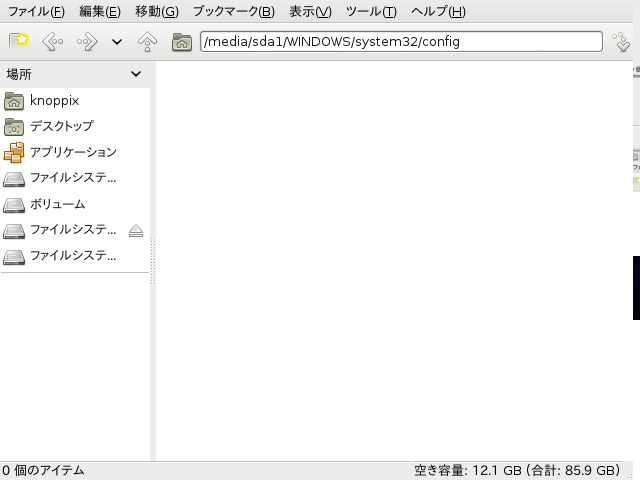Open the ヘルプ(H) menu
This screenshot has width=640, height=480.
[438, 11]
